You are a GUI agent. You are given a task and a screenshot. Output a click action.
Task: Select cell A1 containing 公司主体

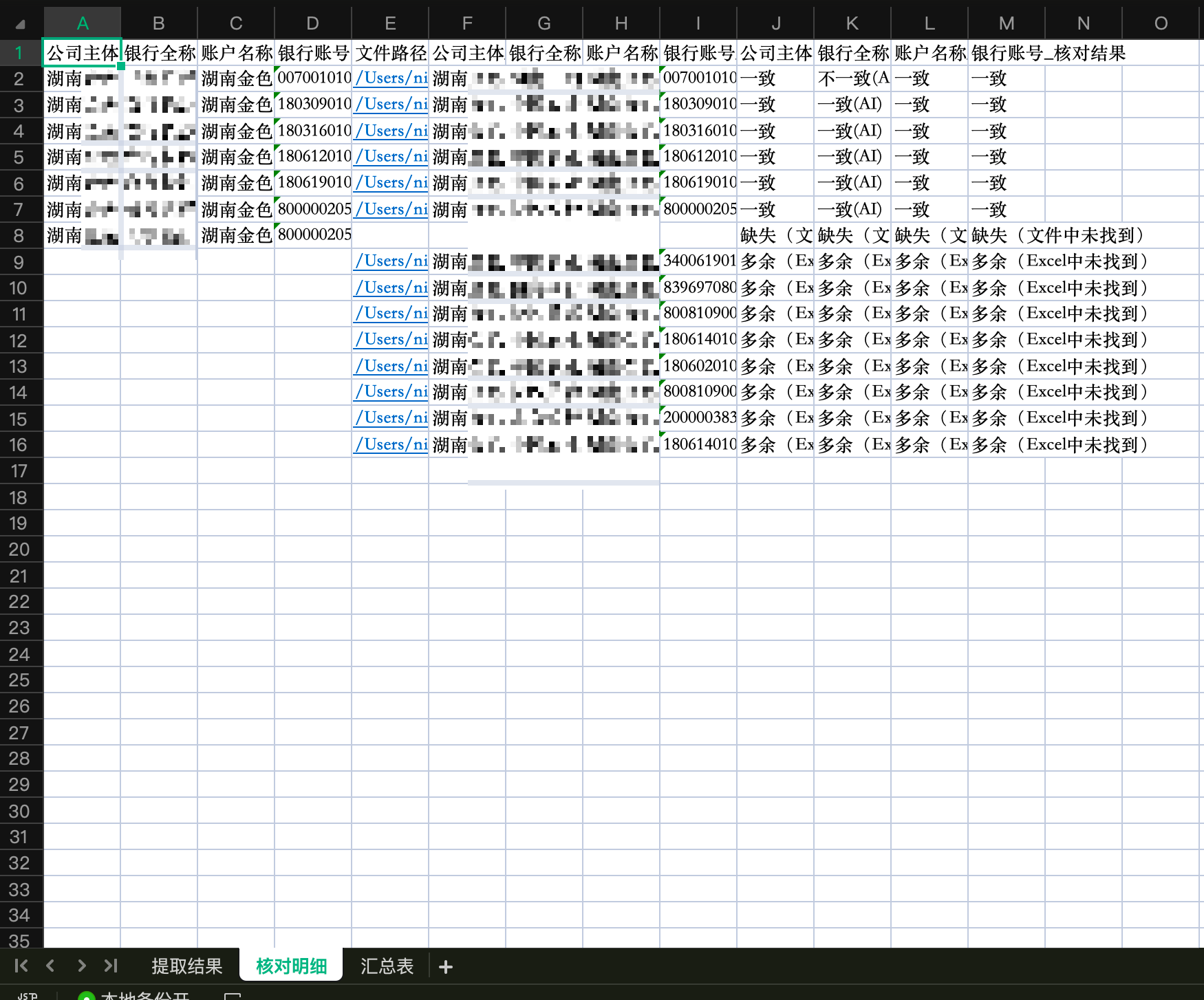[x=82, y=53]
